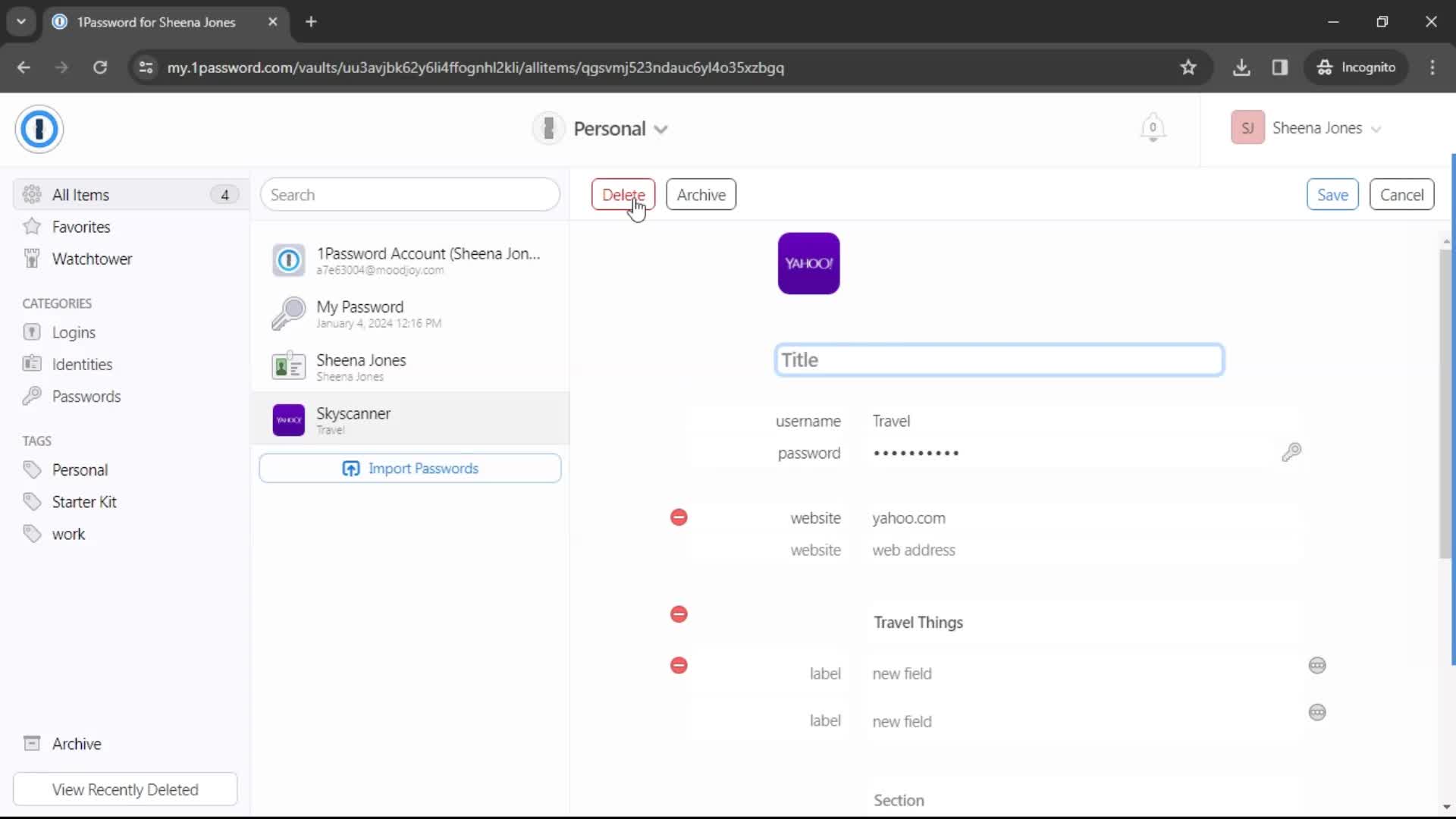Click the Incognito indicator
Viewport: 1456px width, 819px height.
(x=1357, y=67)
